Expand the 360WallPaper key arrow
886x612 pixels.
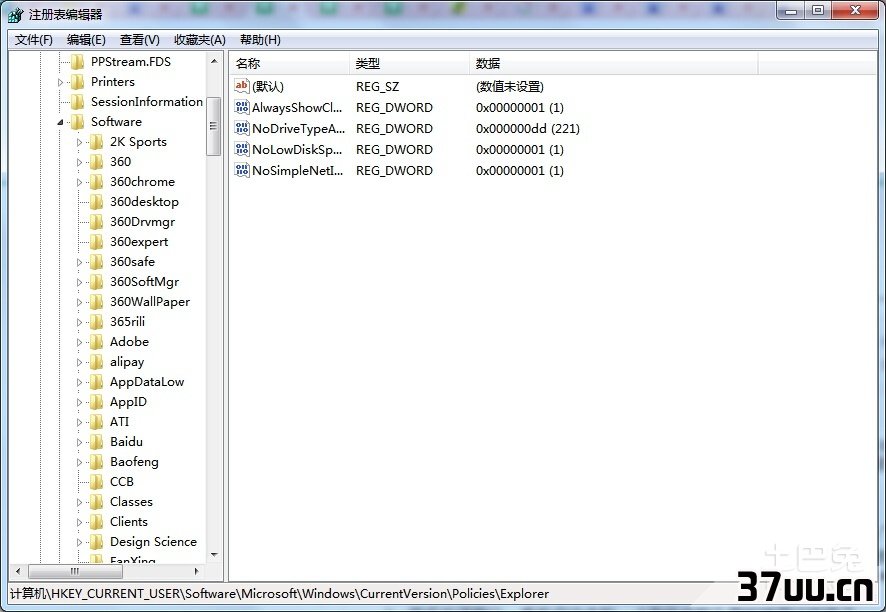pos(79,302)
